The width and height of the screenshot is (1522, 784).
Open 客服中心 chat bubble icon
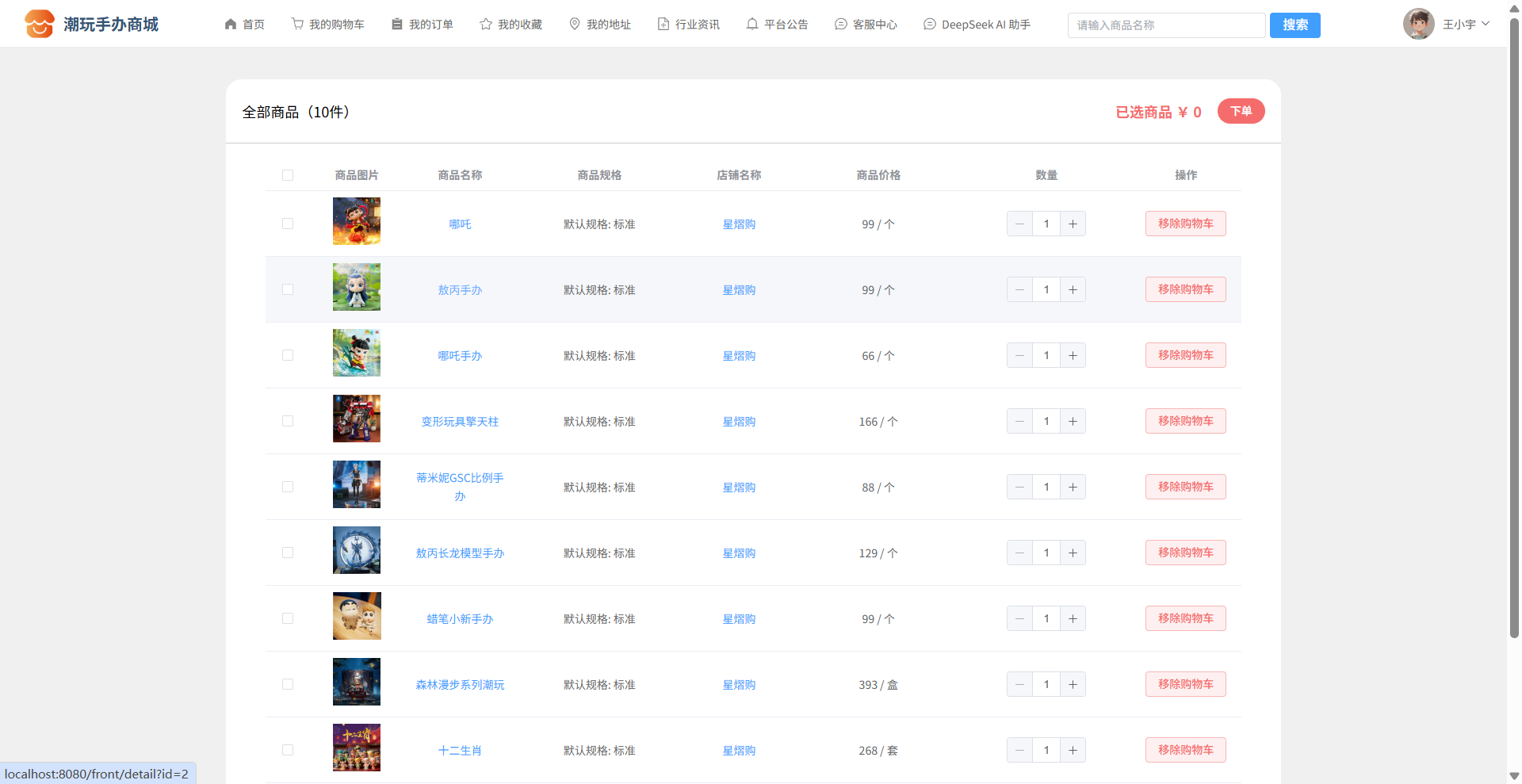841,24
